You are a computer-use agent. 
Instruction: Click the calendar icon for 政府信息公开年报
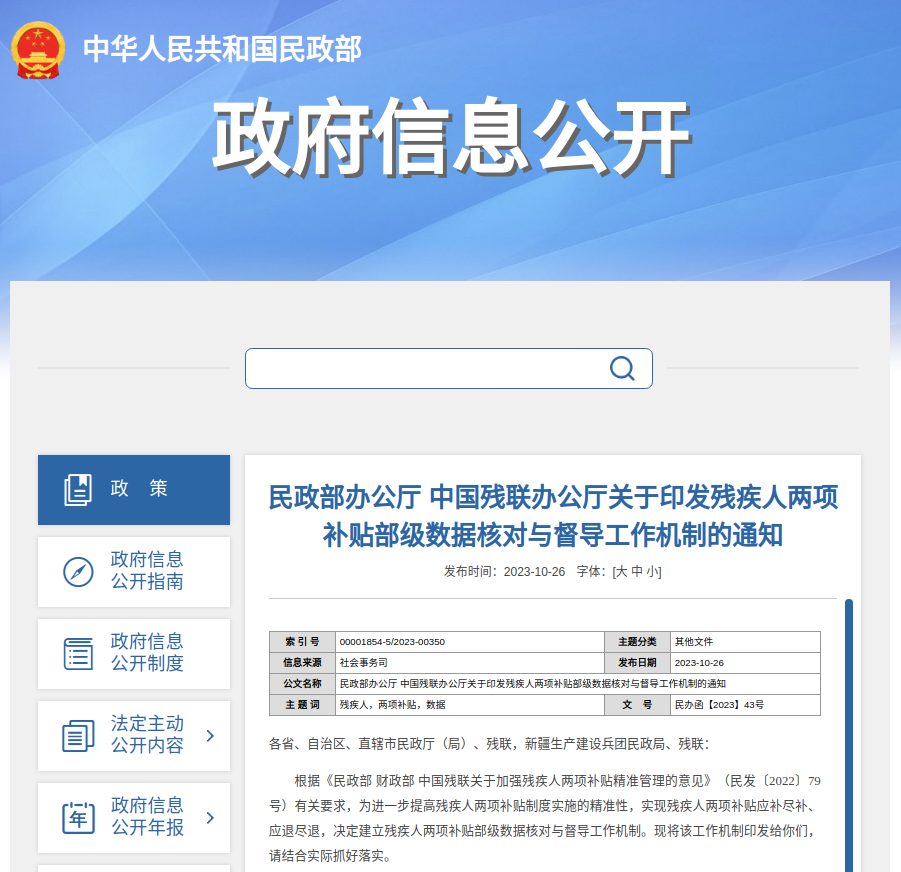click(78, 817)
